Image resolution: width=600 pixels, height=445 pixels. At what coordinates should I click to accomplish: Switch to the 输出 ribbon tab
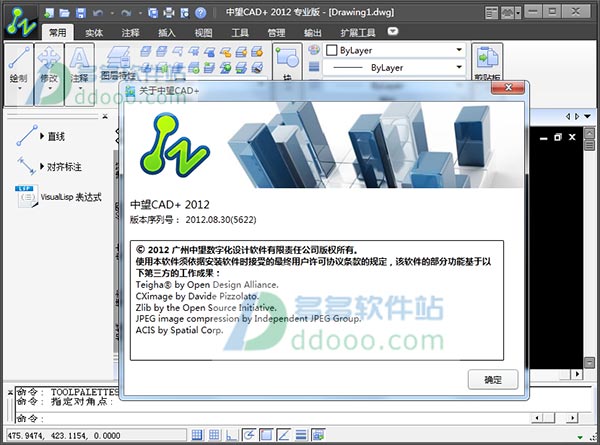tap(313, 33)
